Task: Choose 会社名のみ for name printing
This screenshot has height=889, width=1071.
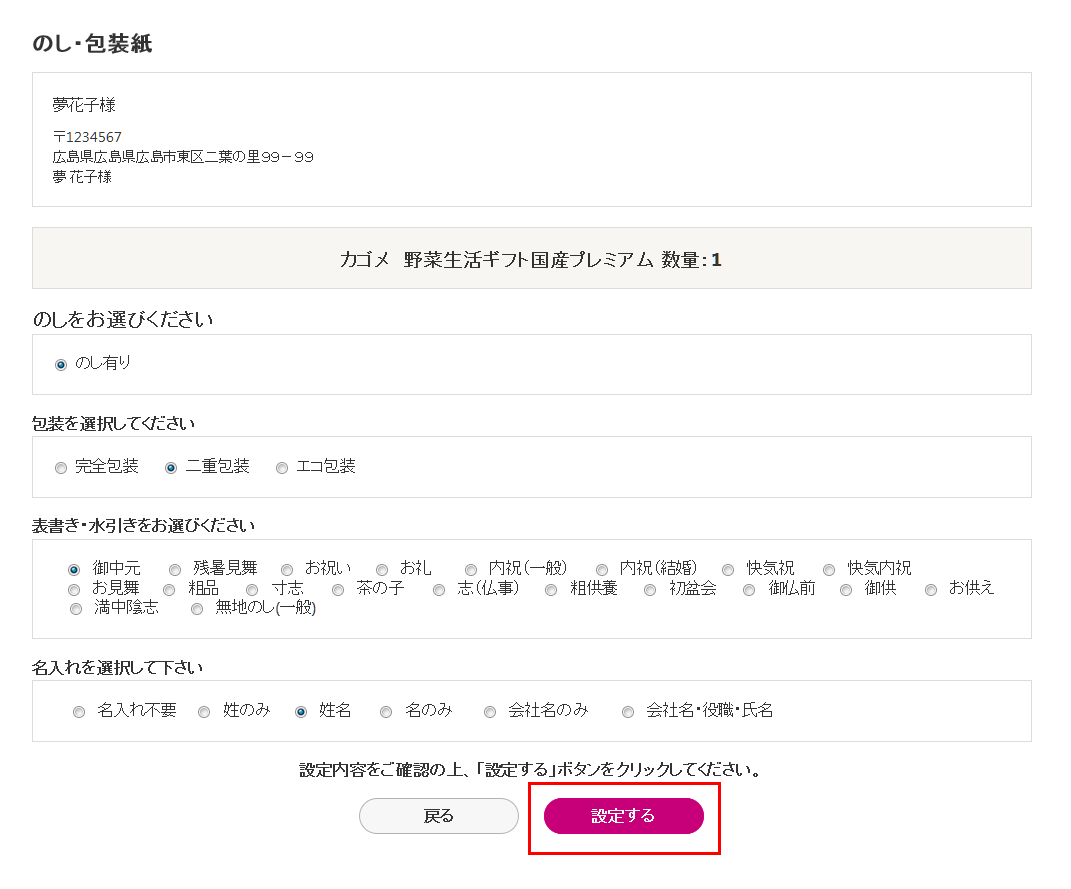Action: tap(490, 712)
